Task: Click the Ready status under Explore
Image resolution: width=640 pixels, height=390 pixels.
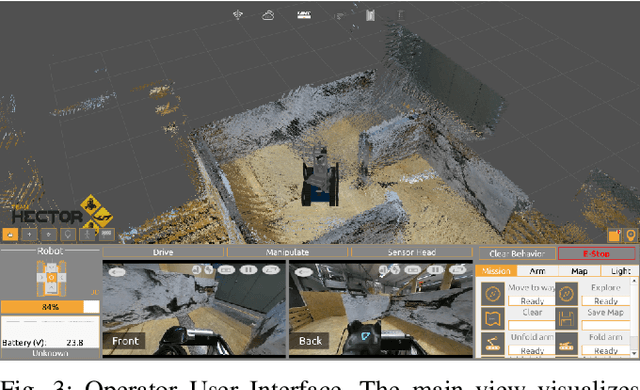Action: [x=606, y=301]
